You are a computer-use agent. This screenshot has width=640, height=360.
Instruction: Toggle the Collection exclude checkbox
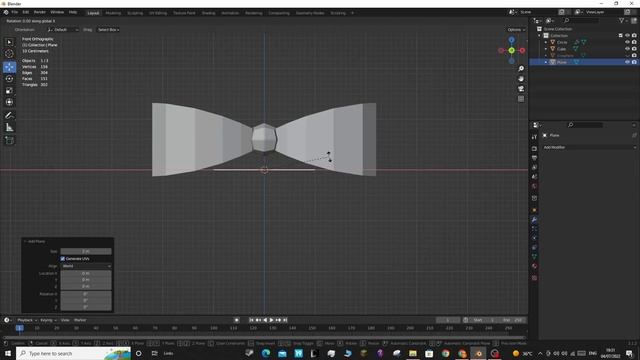(x=620, y=36)
